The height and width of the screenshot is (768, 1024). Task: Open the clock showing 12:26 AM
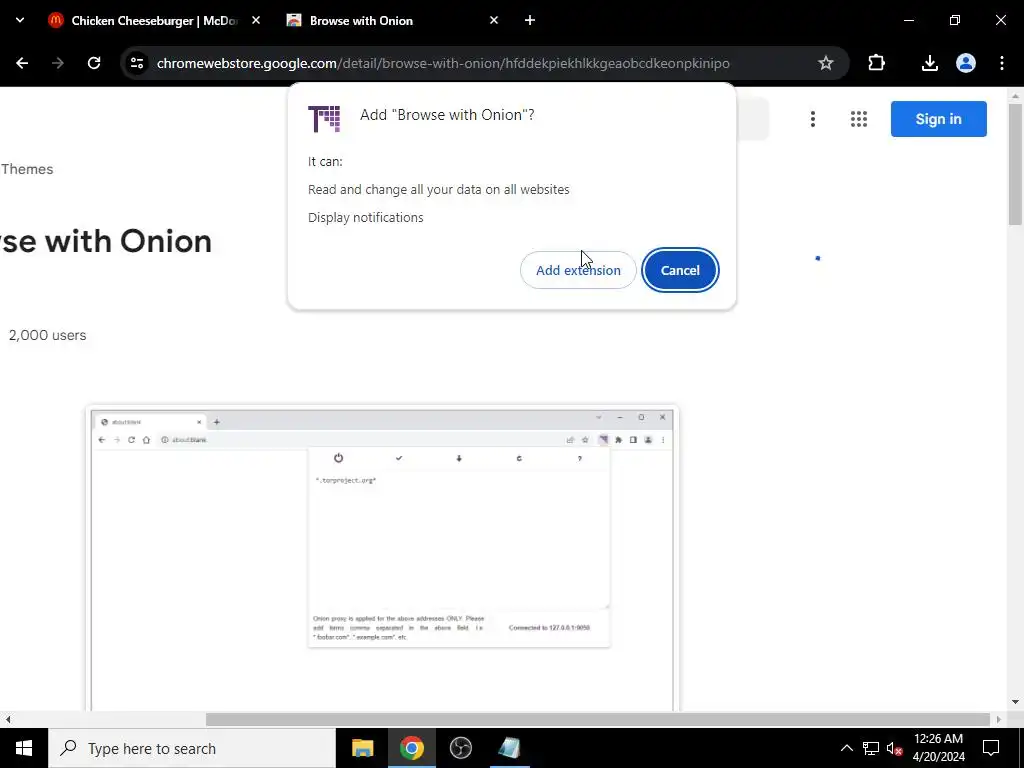point(938,748)
